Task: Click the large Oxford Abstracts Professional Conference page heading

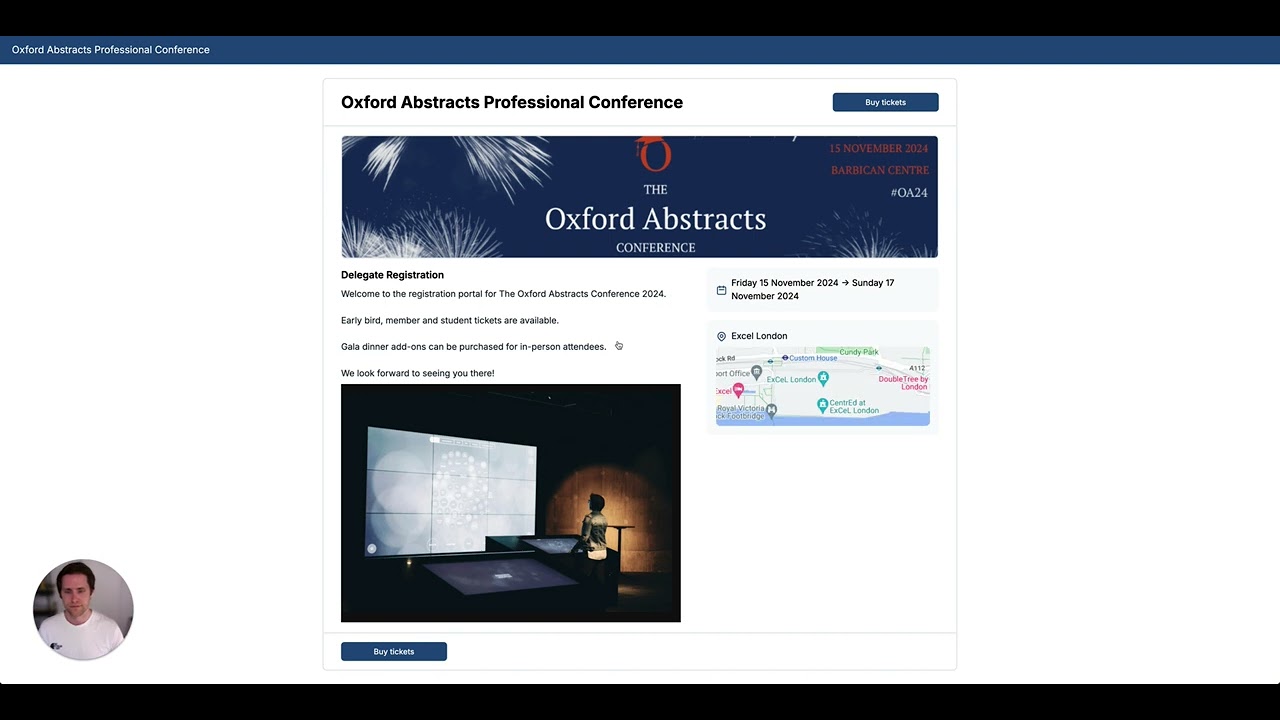Action: (512, 102)
